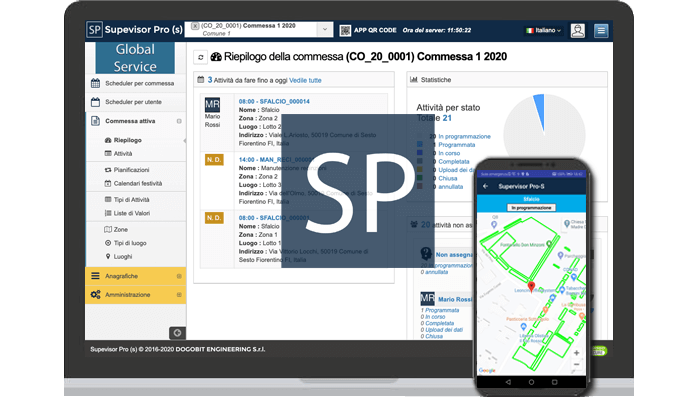The height and width of the screenshot is (397, 700).
Task: Click the Vedile tutte link
Action: pyautogui.click(x=305, y=80)
